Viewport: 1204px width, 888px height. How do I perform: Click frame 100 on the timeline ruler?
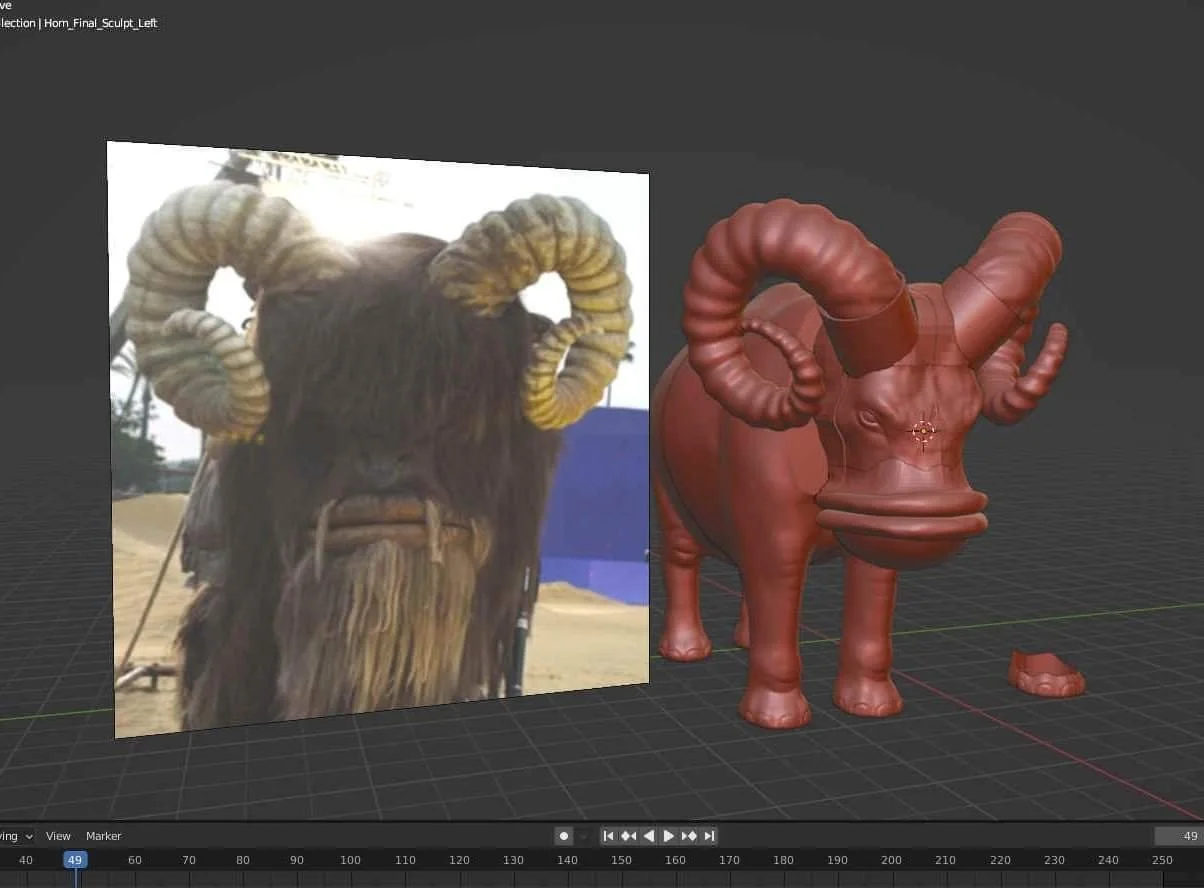pyautogui.click(x=350, y=860)
